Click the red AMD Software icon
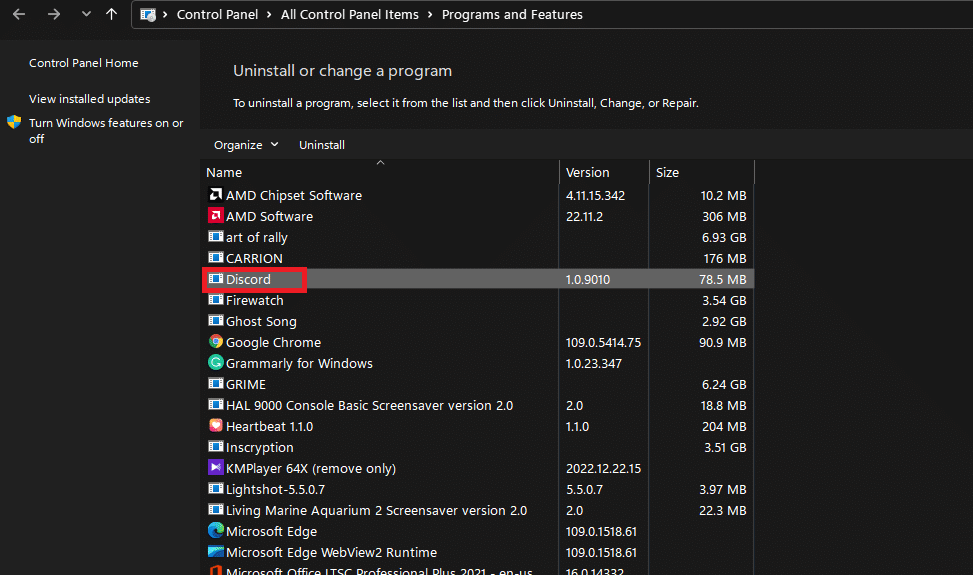973x575 pixels. click(215, 216)
